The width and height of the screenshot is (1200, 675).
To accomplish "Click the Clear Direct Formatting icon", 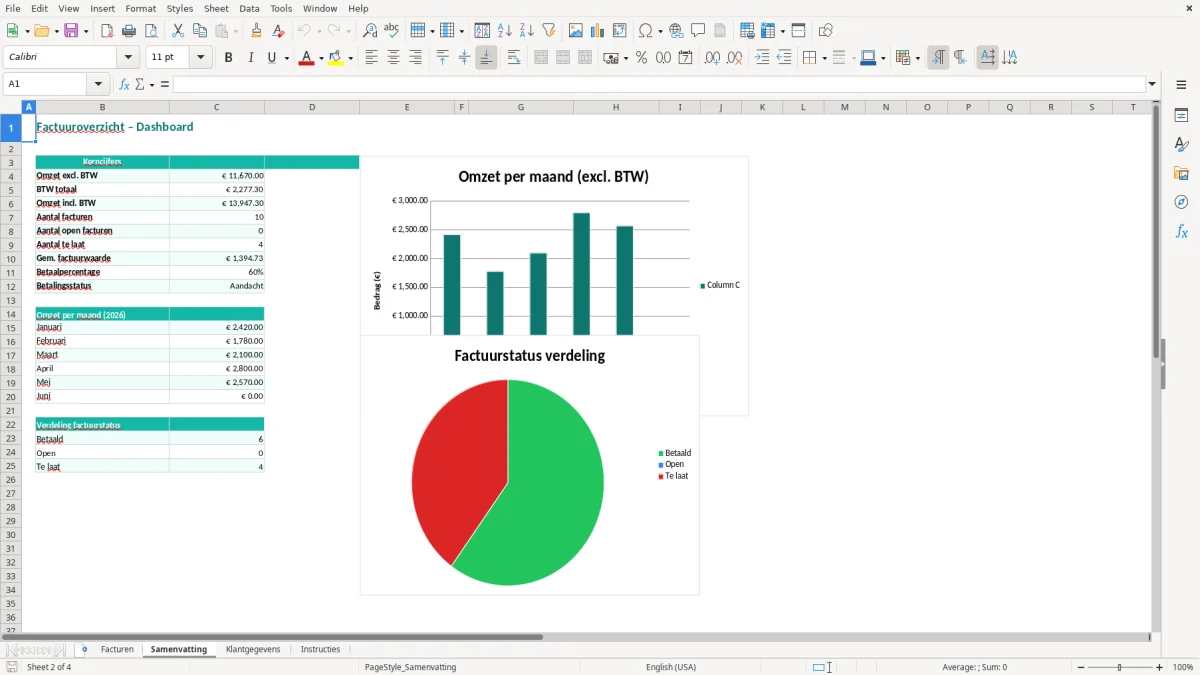I will tap(279, 31).
